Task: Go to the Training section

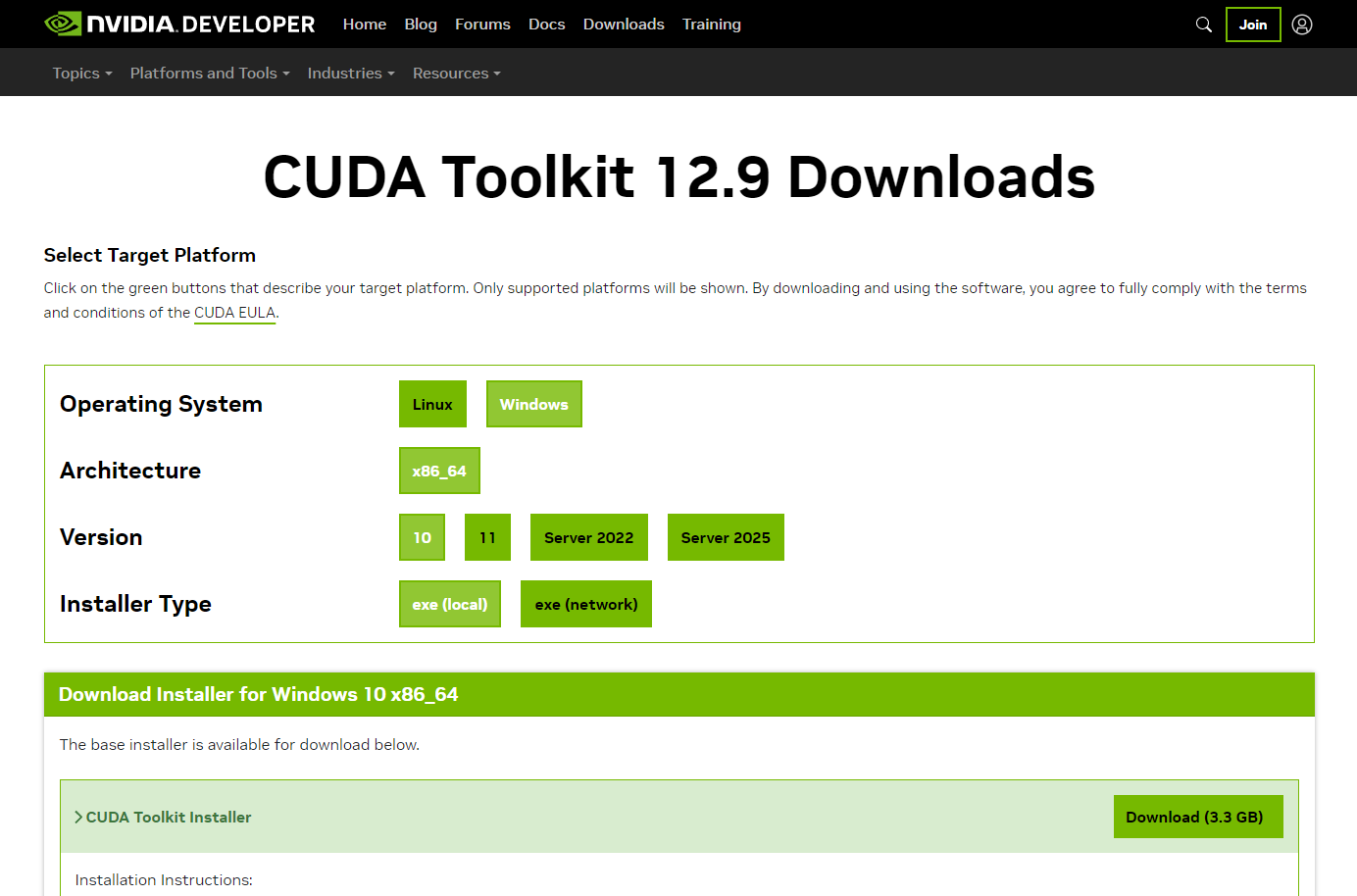Action: tap(711, 24)
